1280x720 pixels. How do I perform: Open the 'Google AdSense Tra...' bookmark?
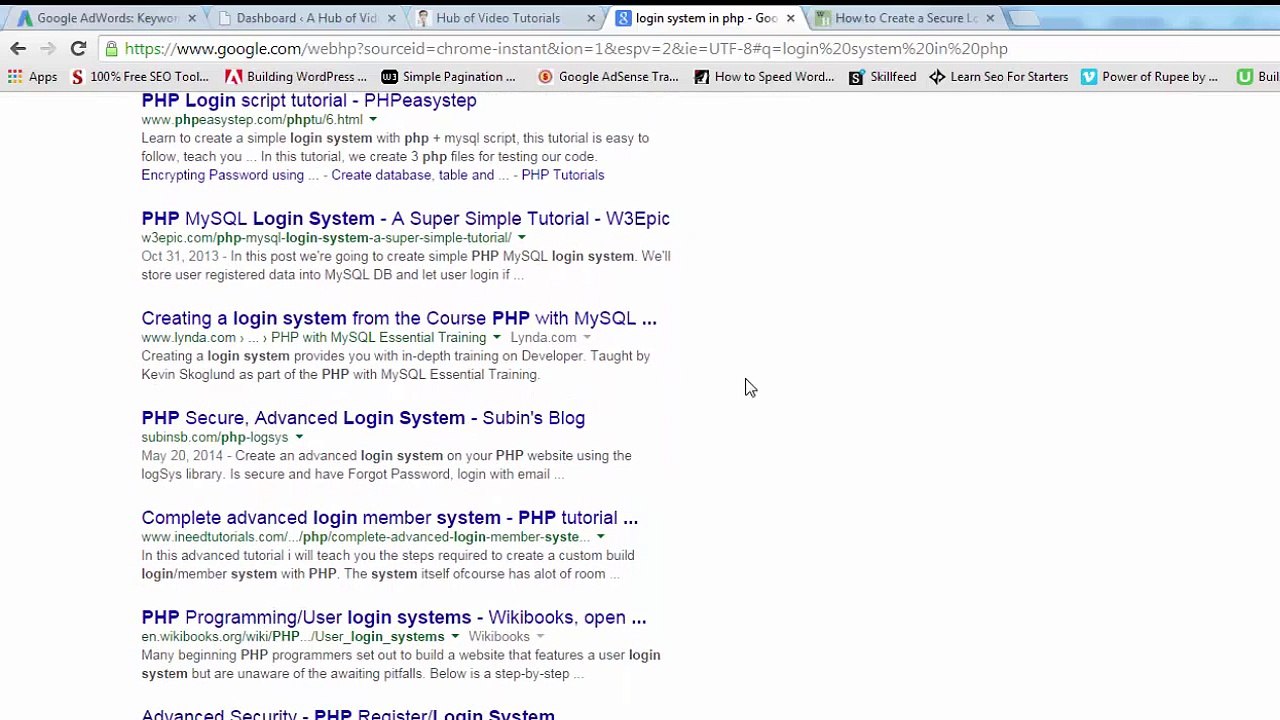608,77
